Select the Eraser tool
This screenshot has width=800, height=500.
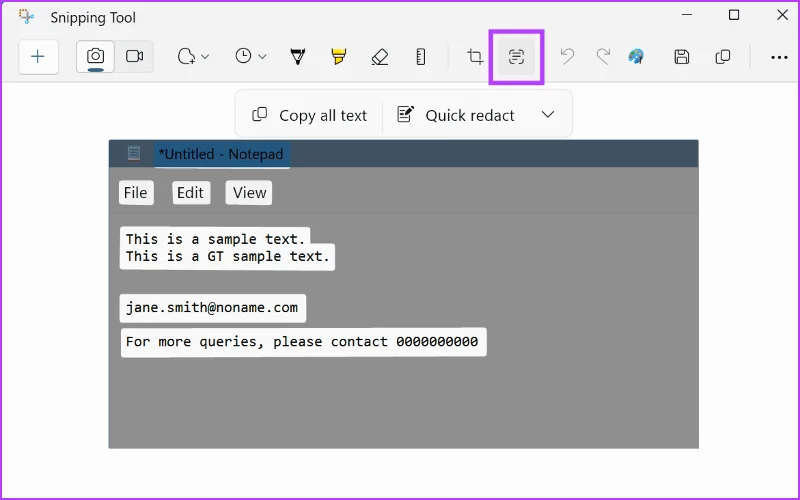click(x=380, y=57)
